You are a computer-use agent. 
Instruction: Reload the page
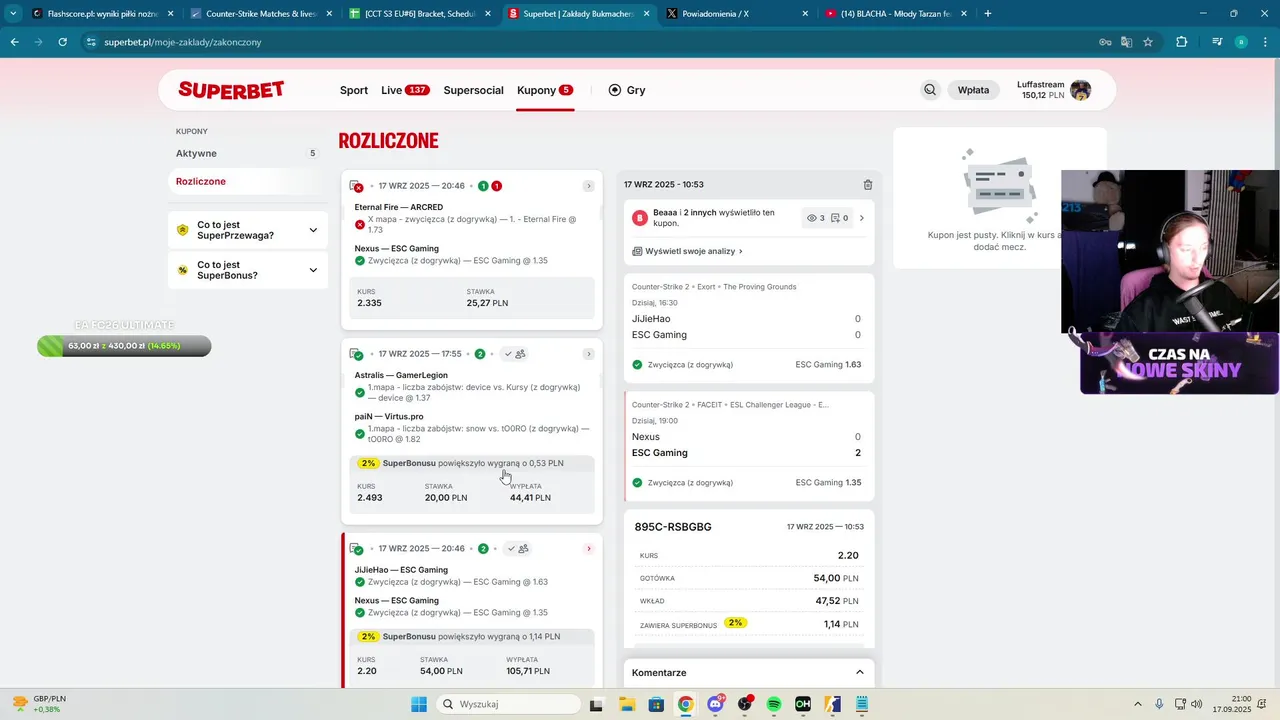point(62,42)
